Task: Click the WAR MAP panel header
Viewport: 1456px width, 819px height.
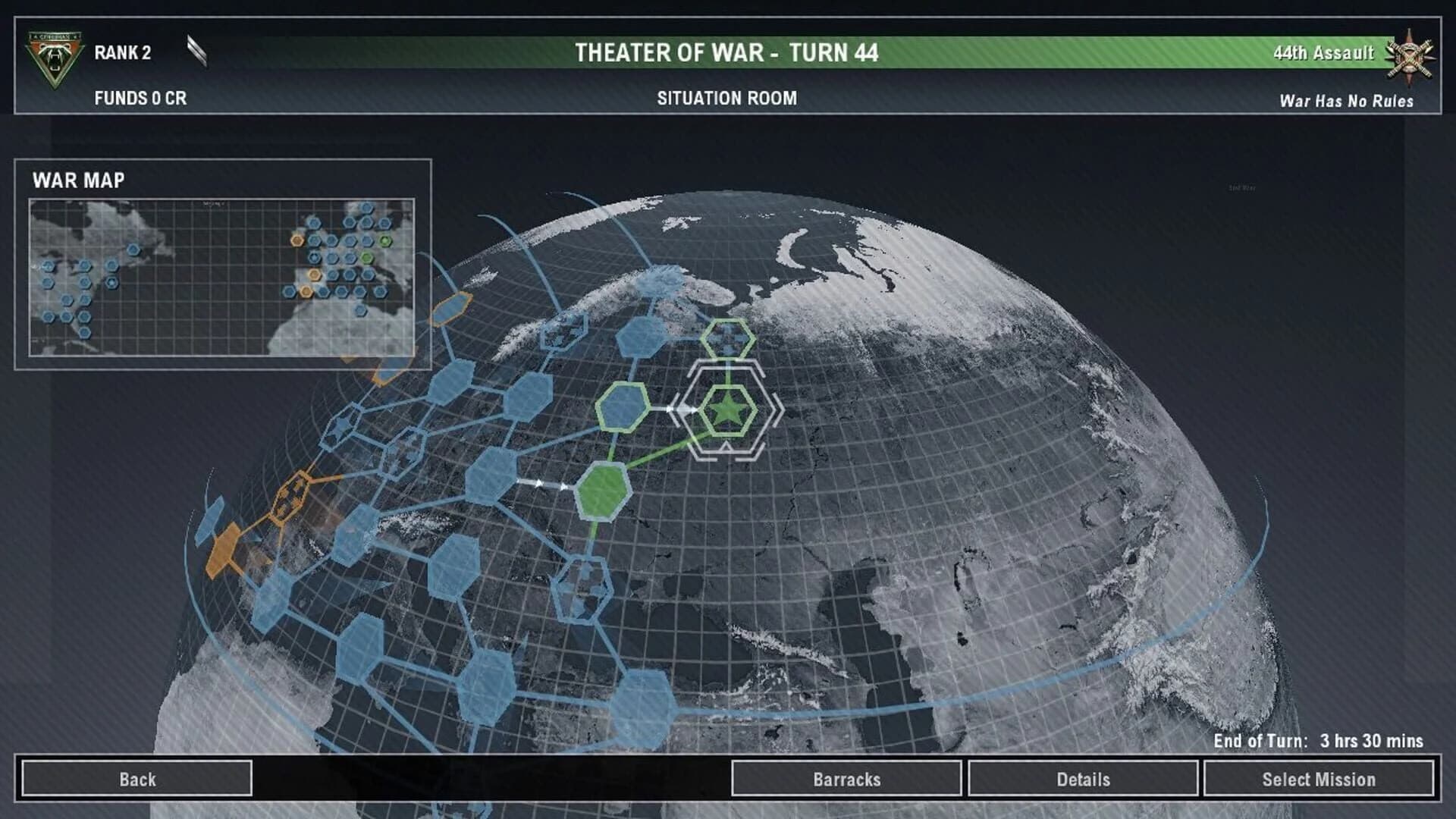Action: [79, 180]
